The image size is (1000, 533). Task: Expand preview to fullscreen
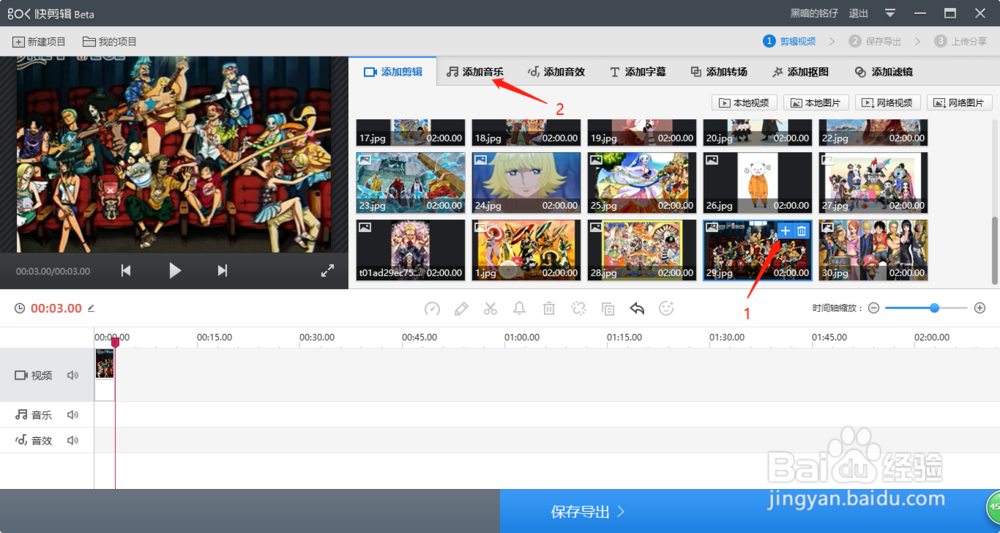point(327,271)
